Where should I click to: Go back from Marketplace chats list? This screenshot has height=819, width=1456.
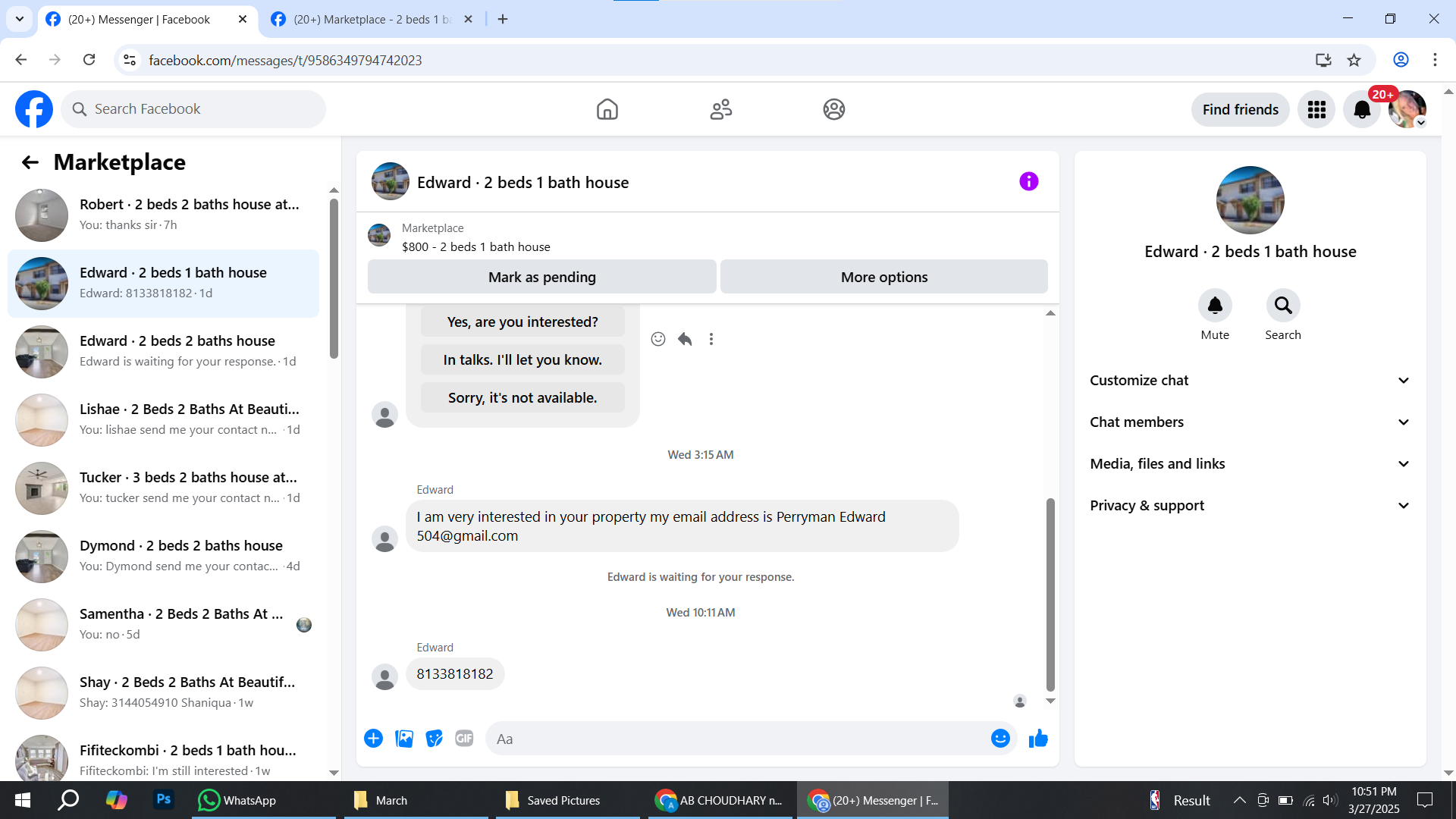click(x=30, y=162)
